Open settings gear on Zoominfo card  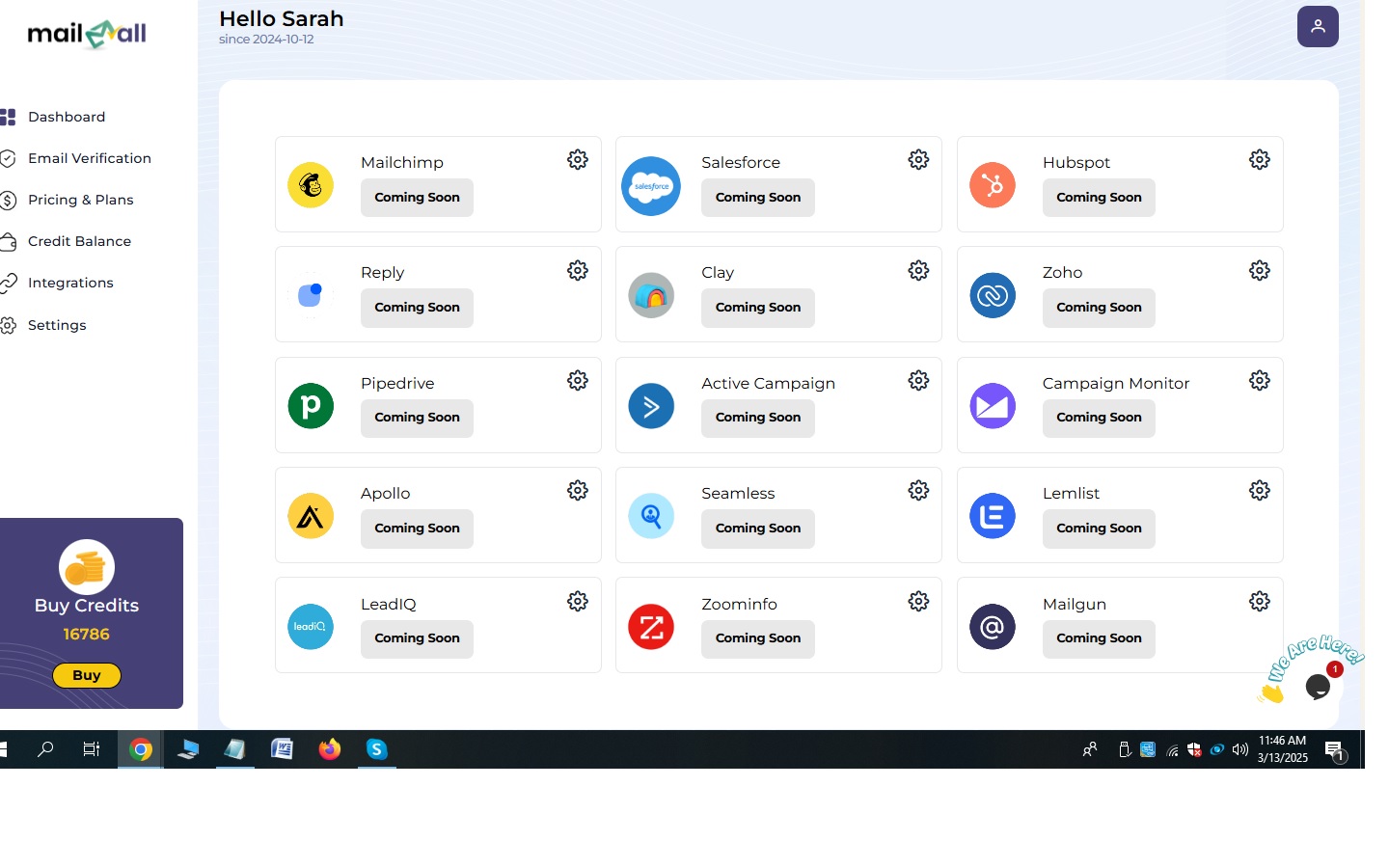tap(919, 602)
